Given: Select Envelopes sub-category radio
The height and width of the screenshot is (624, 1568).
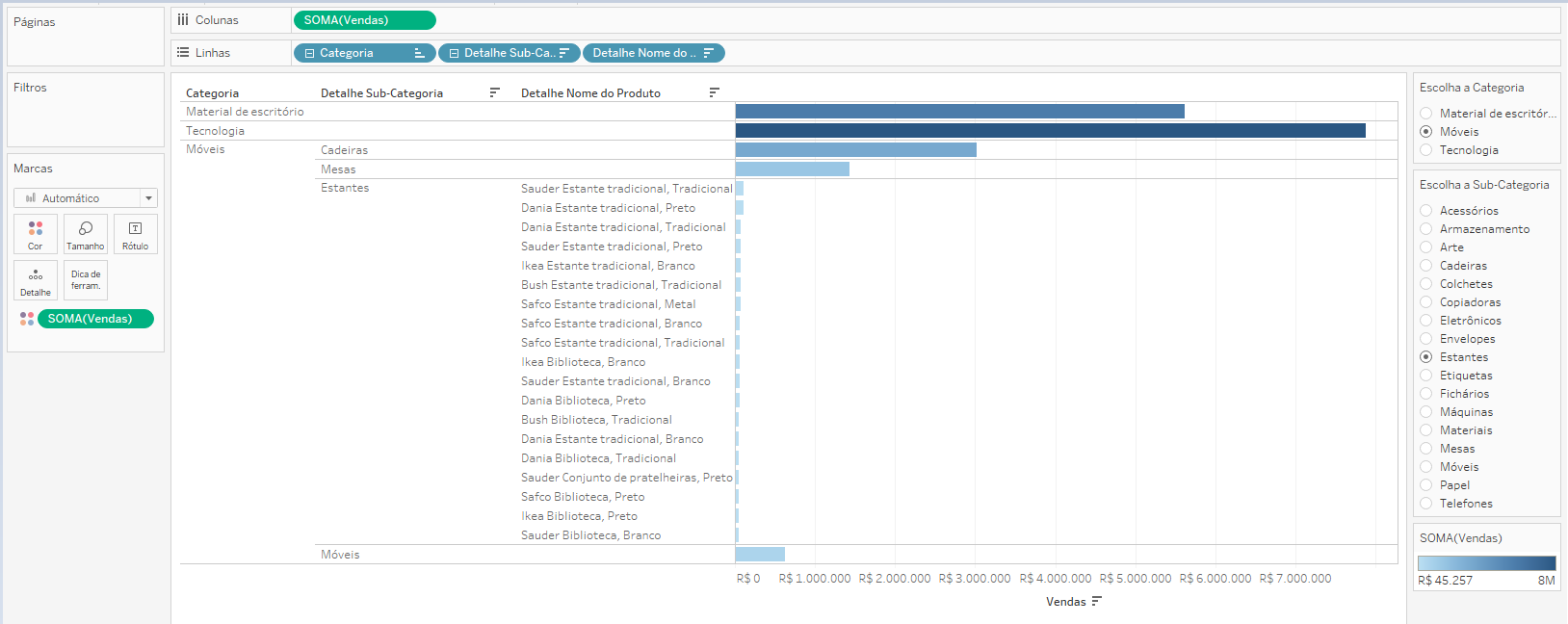Looking at the screenshot, I should tap(1426, 339).
